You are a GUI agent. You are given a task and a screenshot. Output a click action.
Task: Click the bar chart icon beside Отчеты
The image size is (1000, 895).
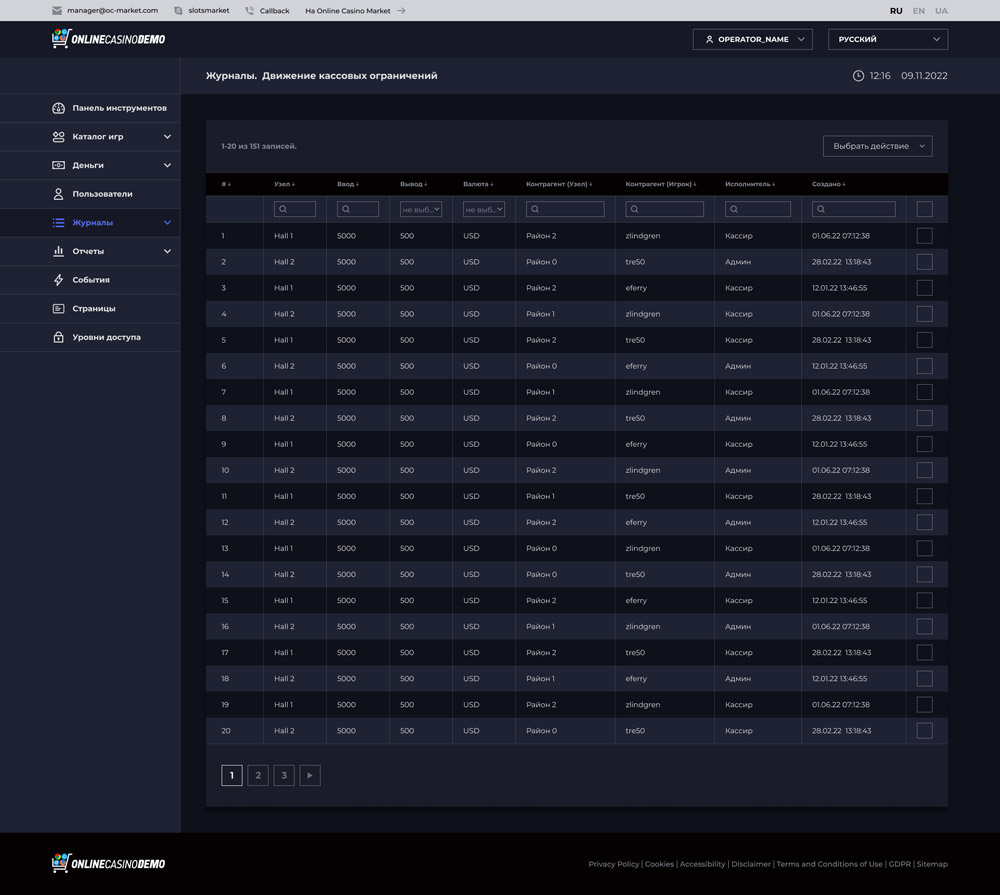pos(58,251)
